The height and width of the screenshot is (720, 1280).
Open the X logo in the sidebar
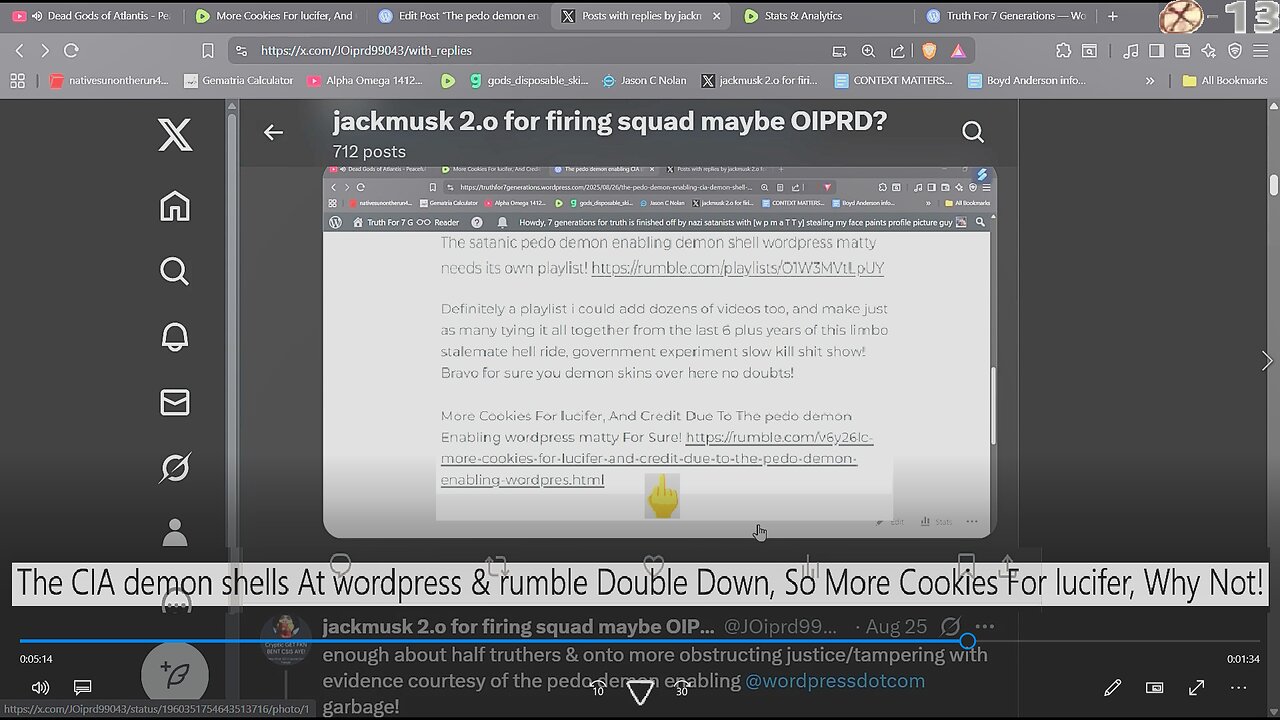click(175, 133)
